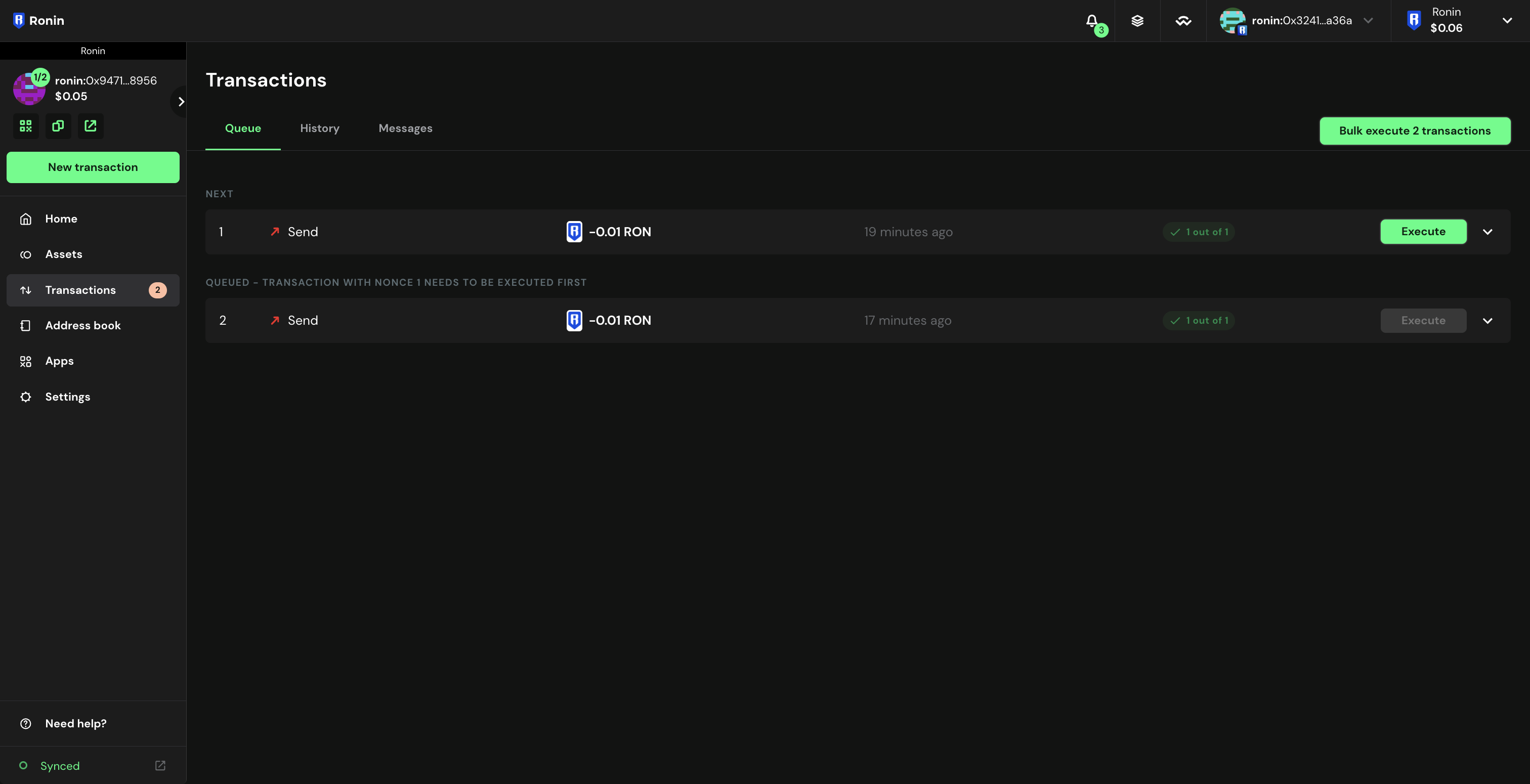1530x784 pixels.
Task: Click the $0.05 Safe balance
Action: [x=71, y=96]
